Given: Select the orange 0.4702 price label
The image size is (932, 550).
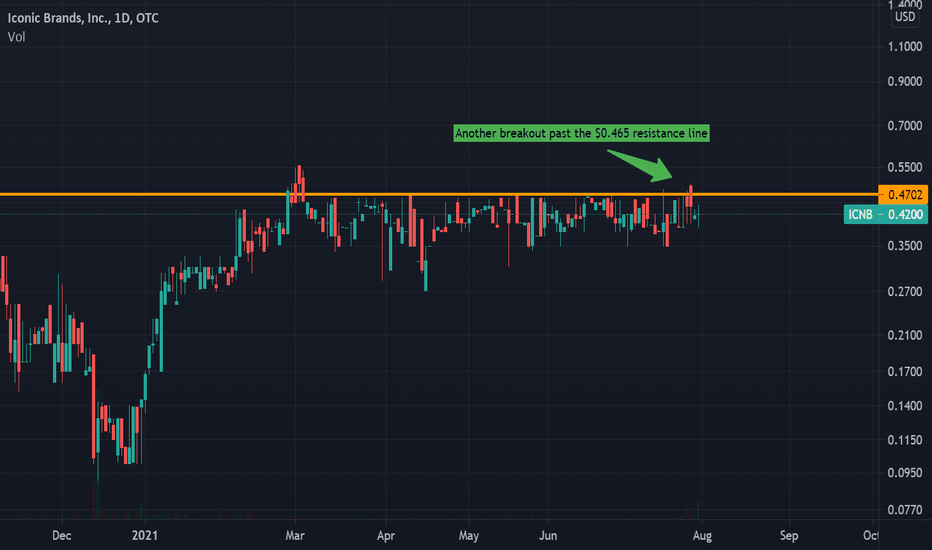Looking at the screenshot, I should (x=903, y=194).
